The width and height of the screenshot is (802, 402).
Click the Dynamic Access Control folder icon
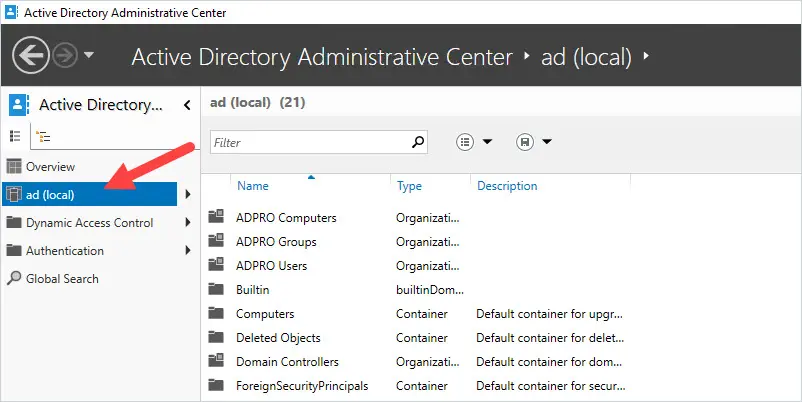(14, 222)
